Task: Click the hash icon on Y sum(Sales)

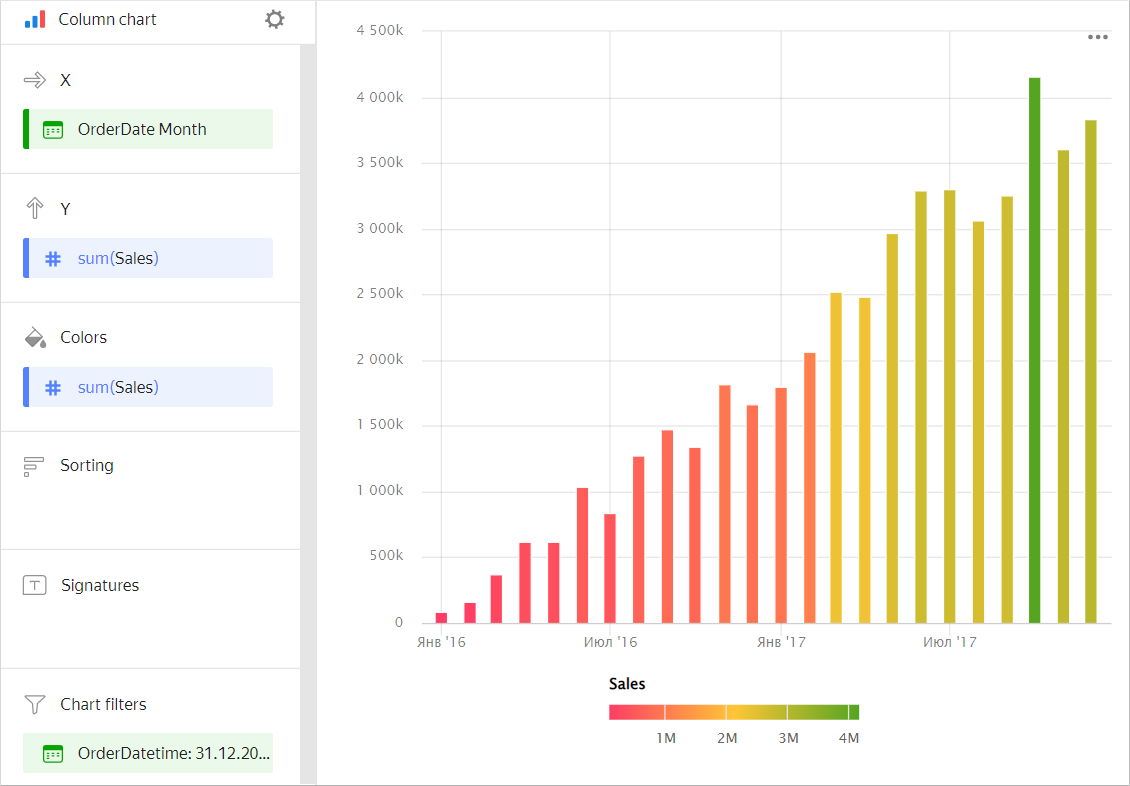Action: pyautogui.click(x=53, y=259)
